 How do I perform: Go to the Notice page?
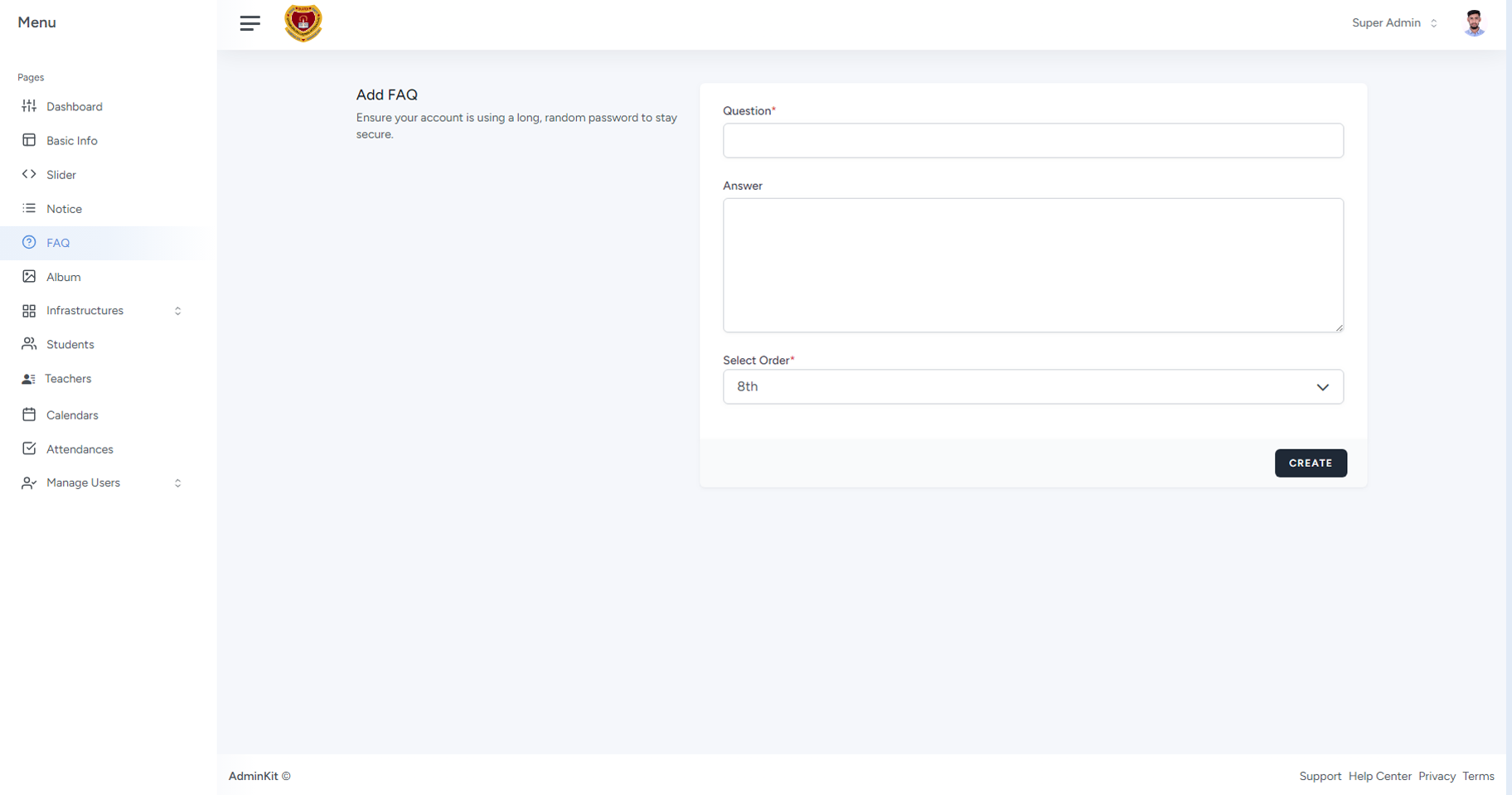coord(64,209)
